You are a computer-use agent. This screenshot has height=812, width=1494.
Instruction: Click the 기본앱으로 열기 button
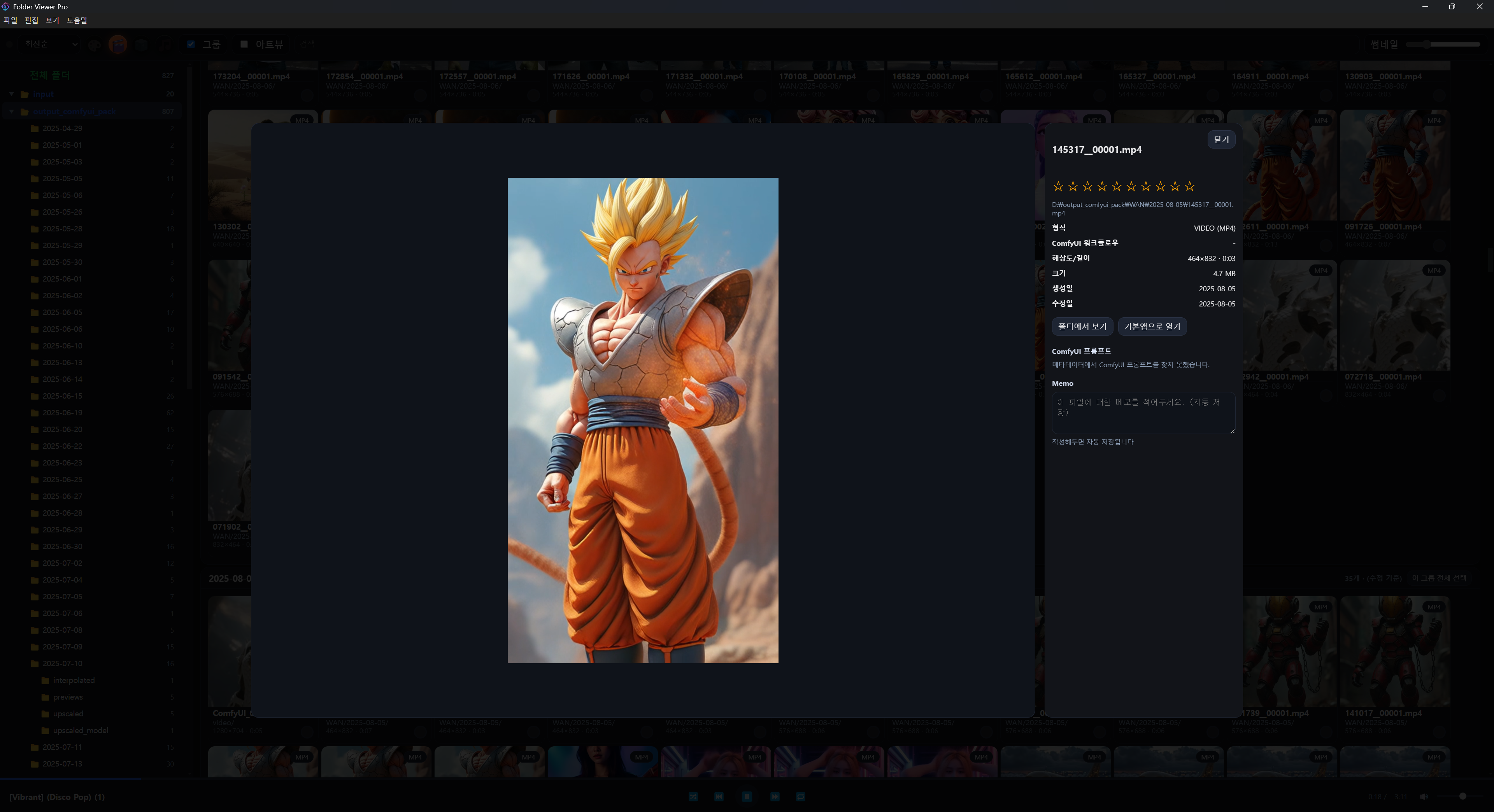[1152, 326]
